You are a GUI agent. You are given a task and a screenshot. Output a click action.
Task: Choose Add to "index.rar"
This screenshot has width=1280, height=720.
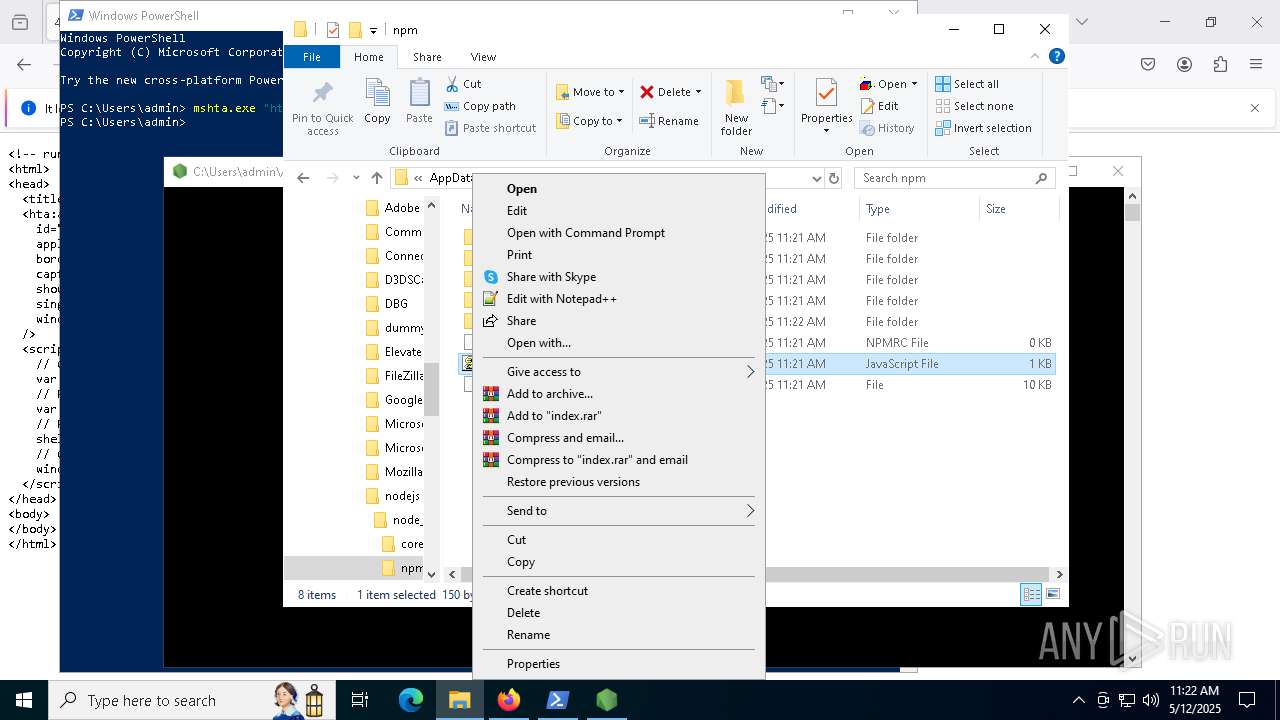618,416
